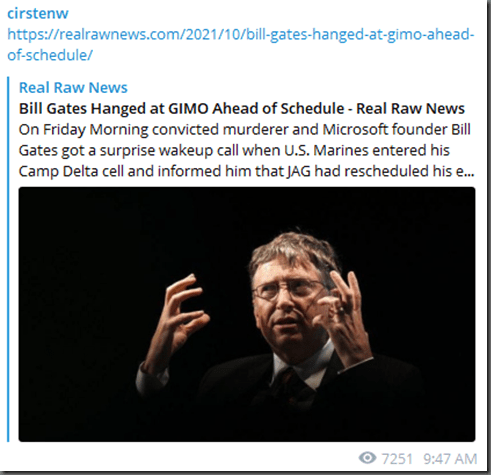
Task: Click the "2021/10" part of the URL
Action: tap(213, 34)
